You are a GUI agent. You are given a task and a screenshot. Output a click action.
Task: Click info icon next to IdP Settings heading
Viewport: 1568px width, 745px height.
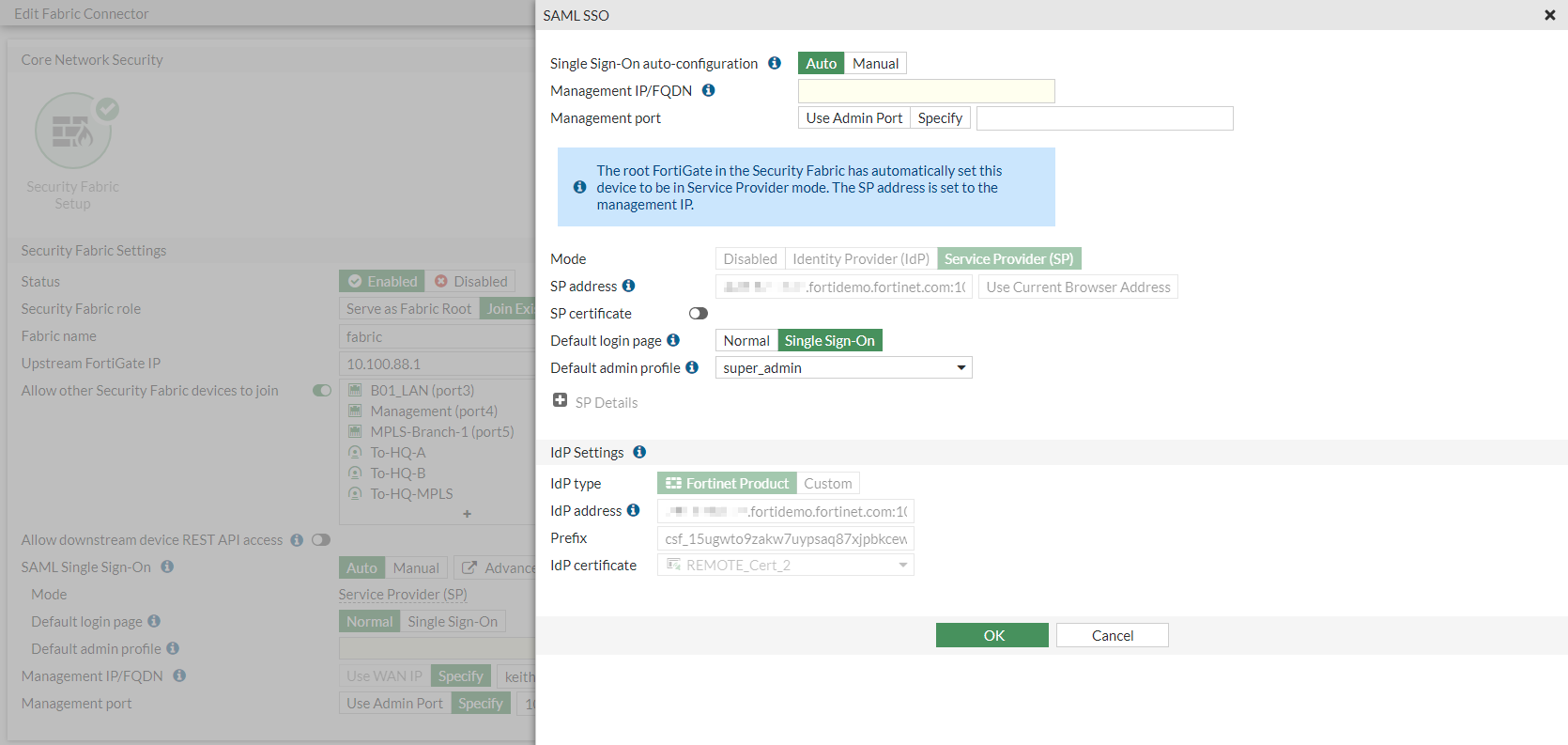tap(639, 452)
